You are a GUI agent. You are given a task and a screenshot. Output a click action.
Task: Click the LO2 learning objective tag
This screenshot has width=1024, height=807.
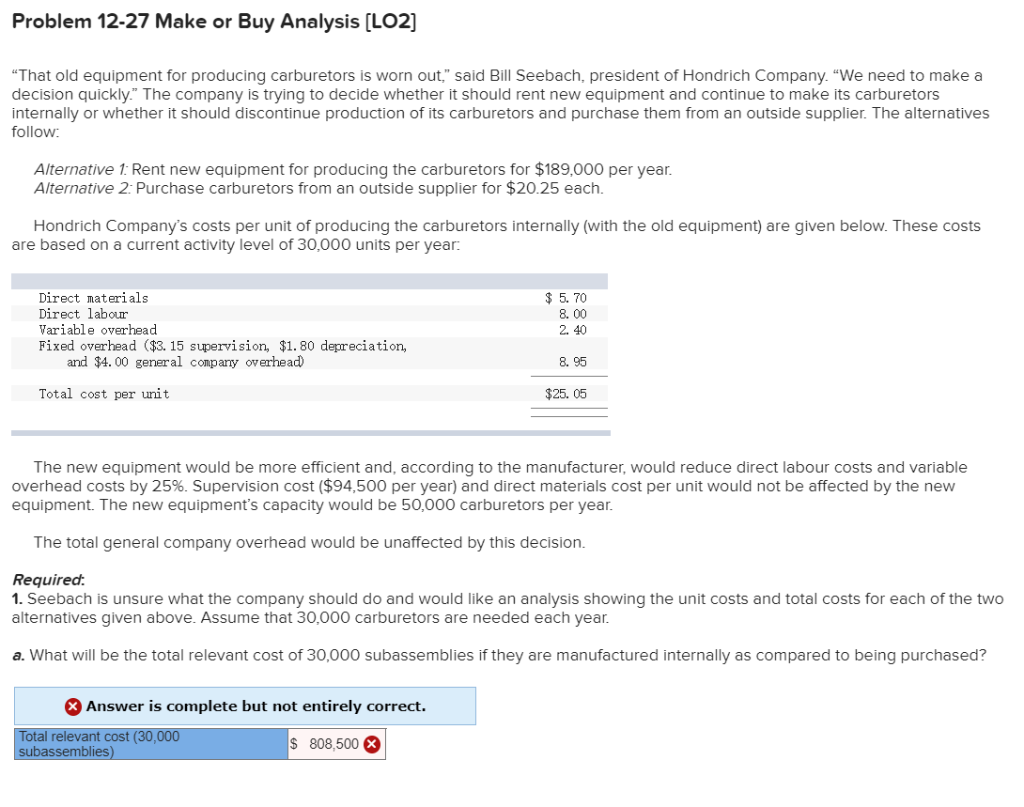coord(390,21)
